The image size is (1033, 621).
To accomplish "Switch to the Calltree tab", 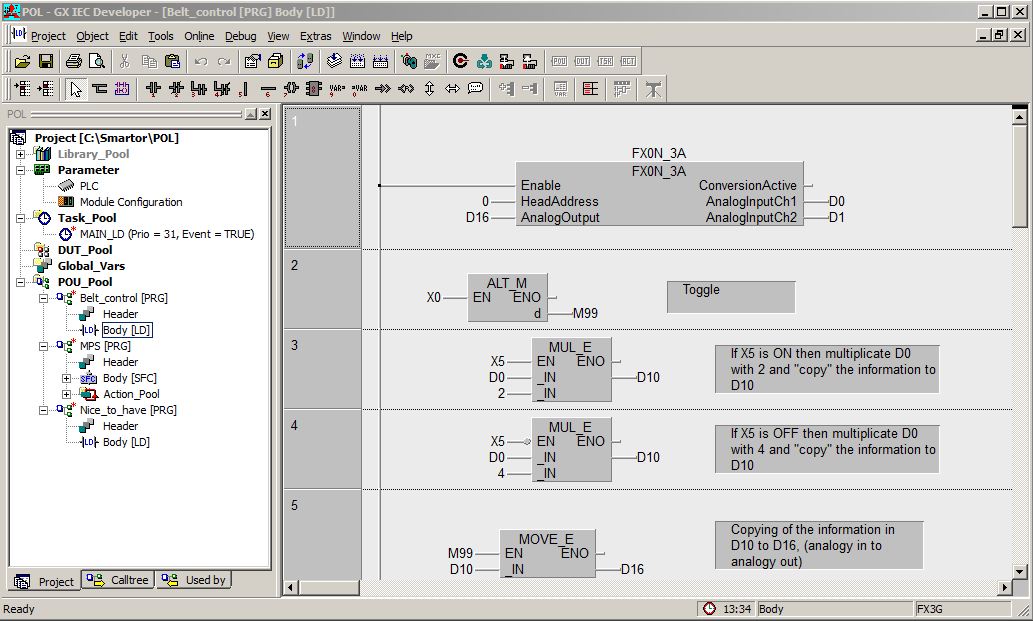I will tap(117, 580).
